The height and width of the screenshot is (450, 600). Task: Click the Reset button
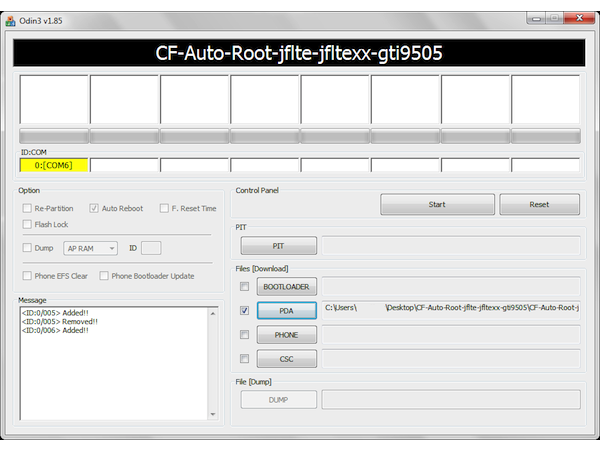tap(539, 204)
